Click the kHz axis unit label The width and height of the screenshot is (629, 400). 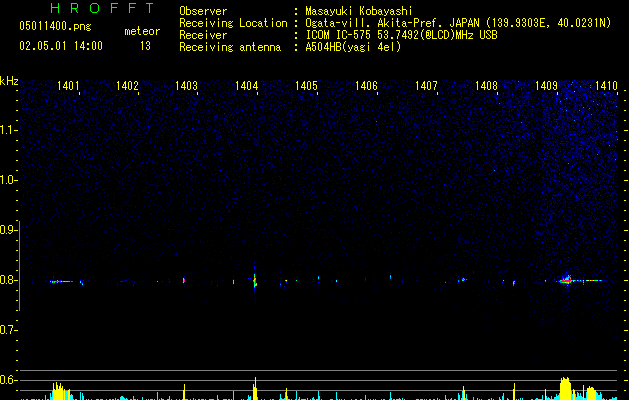pos(9,81)
